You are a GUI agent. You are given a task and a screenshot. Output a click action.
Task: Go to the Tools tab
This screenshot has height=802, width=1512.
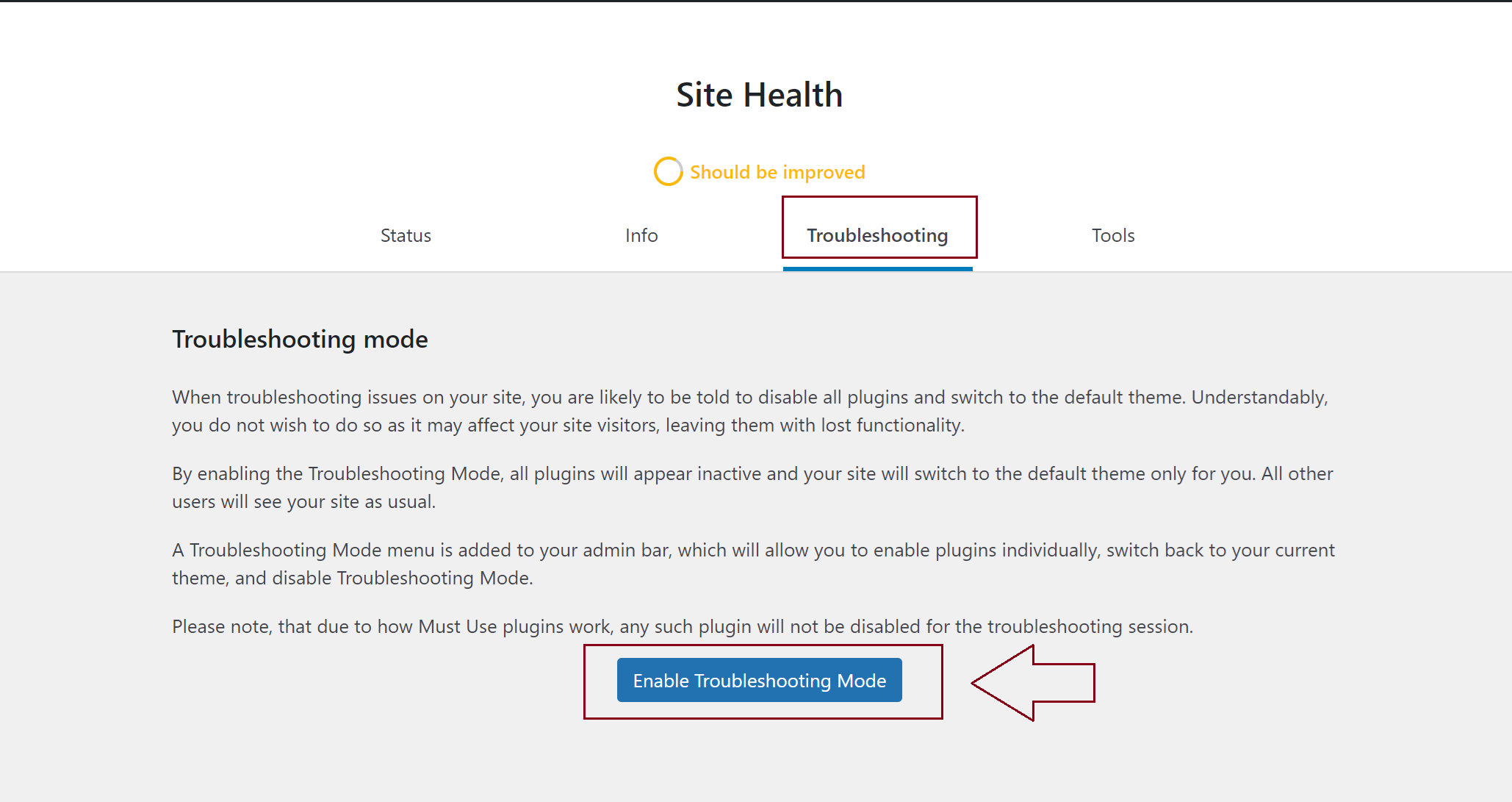(x=1112, y=235)
